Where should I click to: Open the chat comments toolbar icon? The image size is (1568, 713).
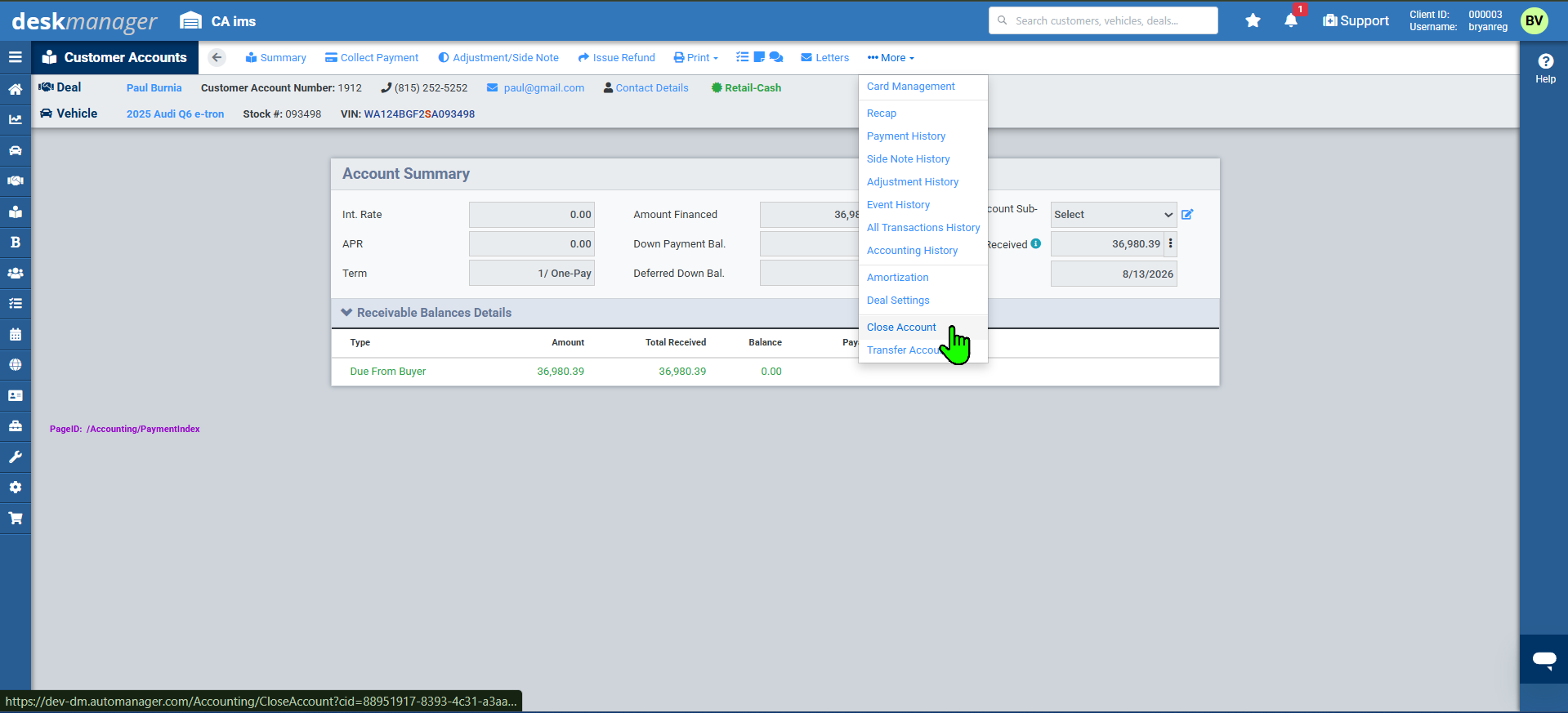click(x=776, y=57)
